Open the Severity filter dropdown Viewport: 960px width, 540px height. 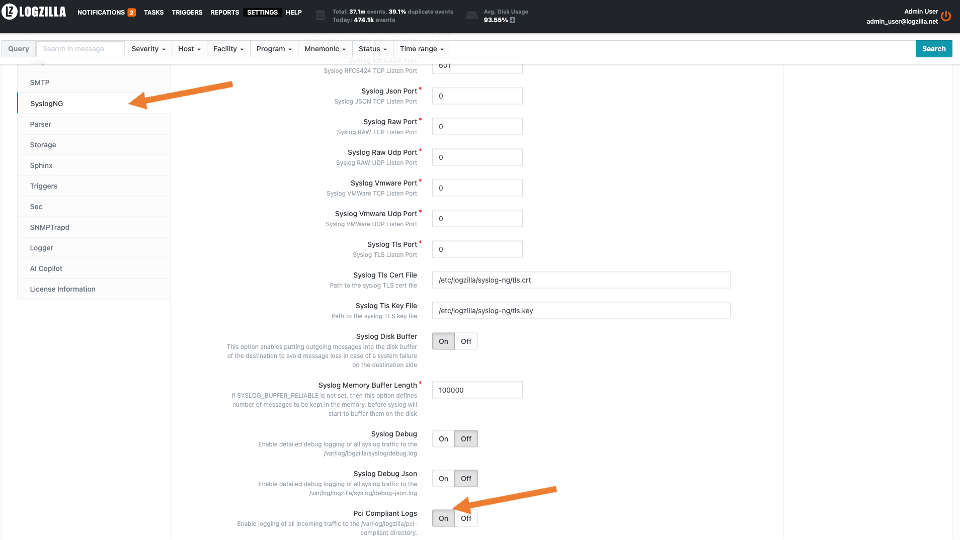click(x=148, y=49)
